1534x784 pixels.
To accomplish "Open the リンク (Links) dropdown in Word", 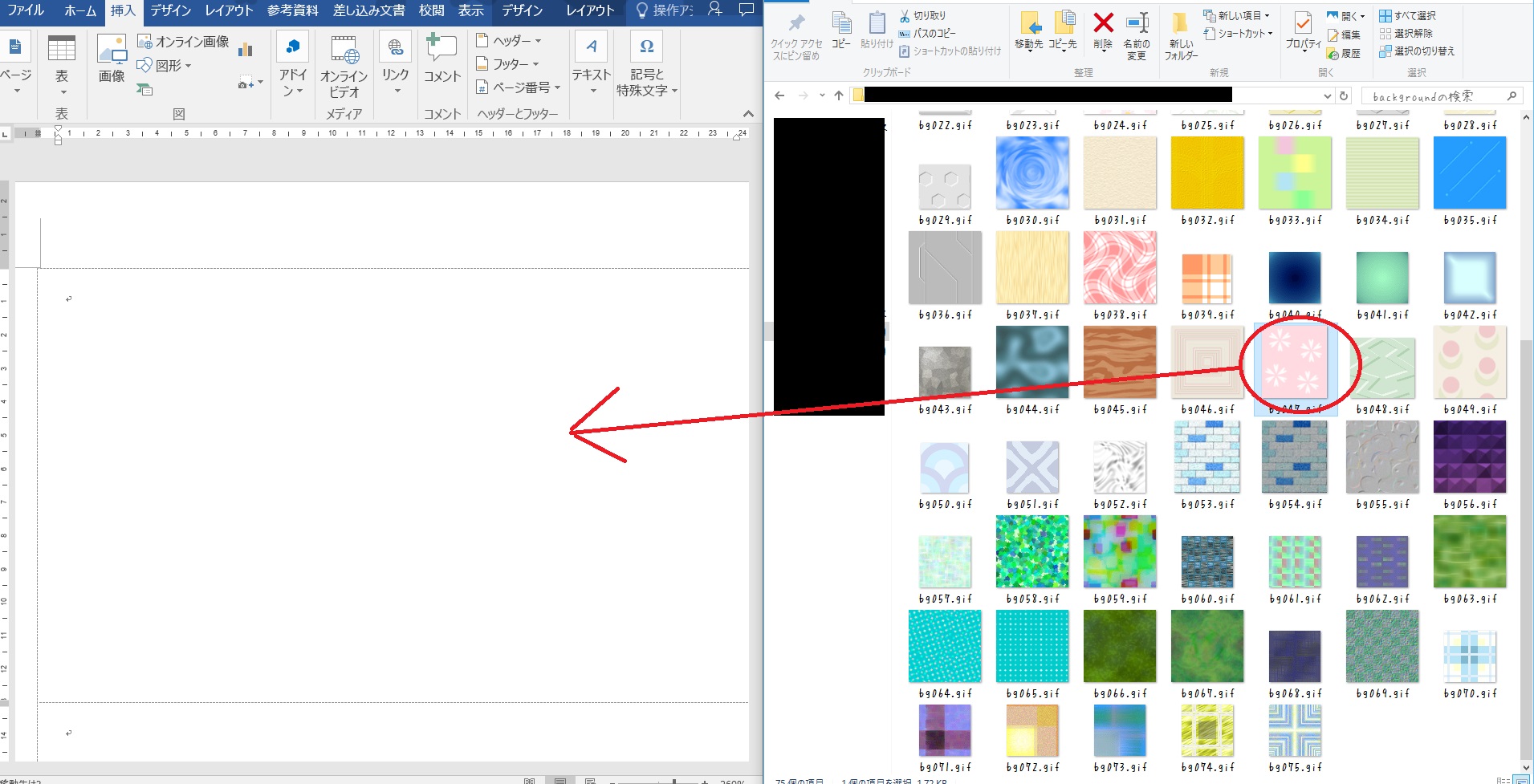I will 396,66.
